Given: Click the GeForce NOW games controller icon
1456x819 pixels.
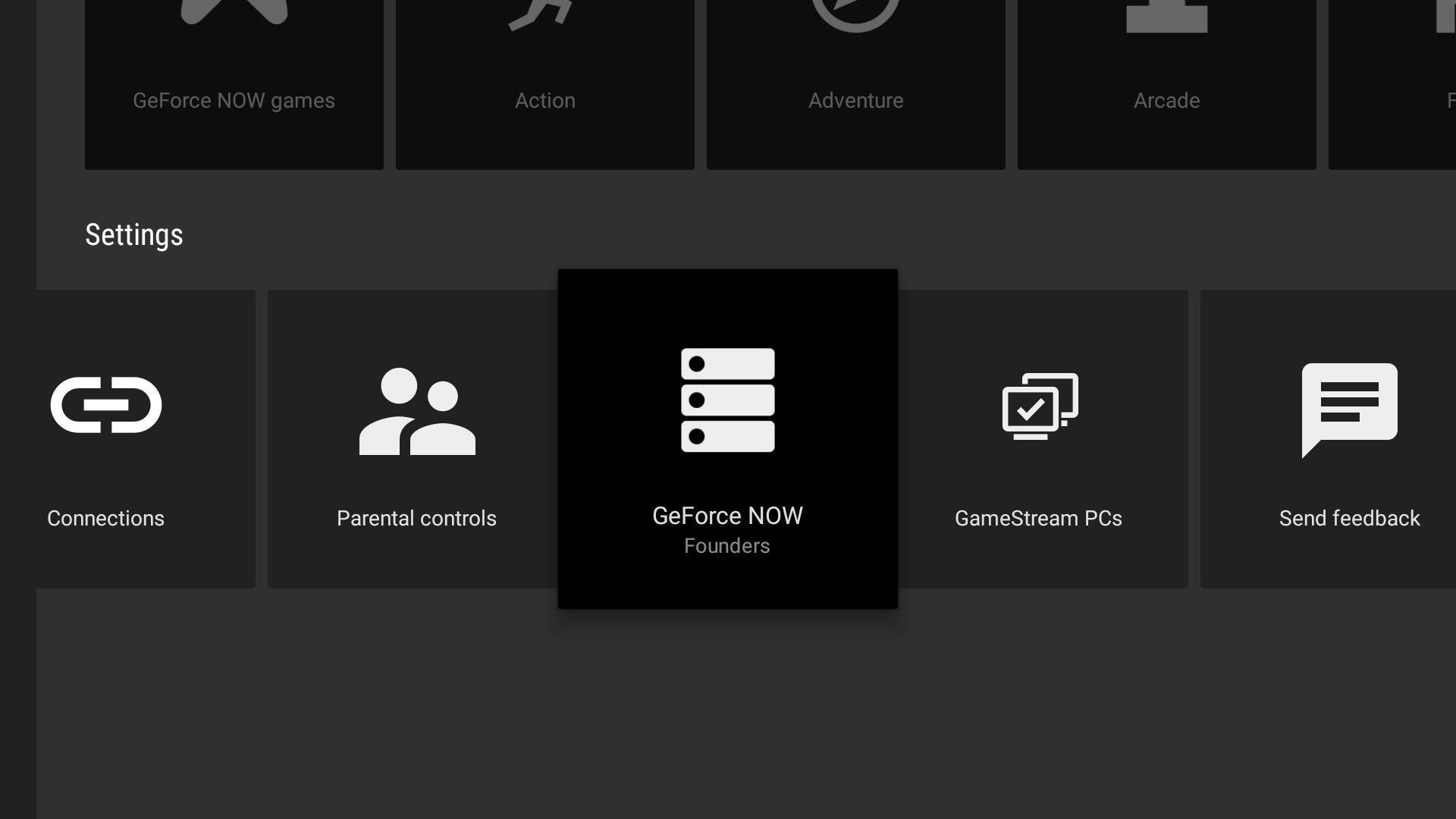Looking at the screenshot, I should point(234,12).
